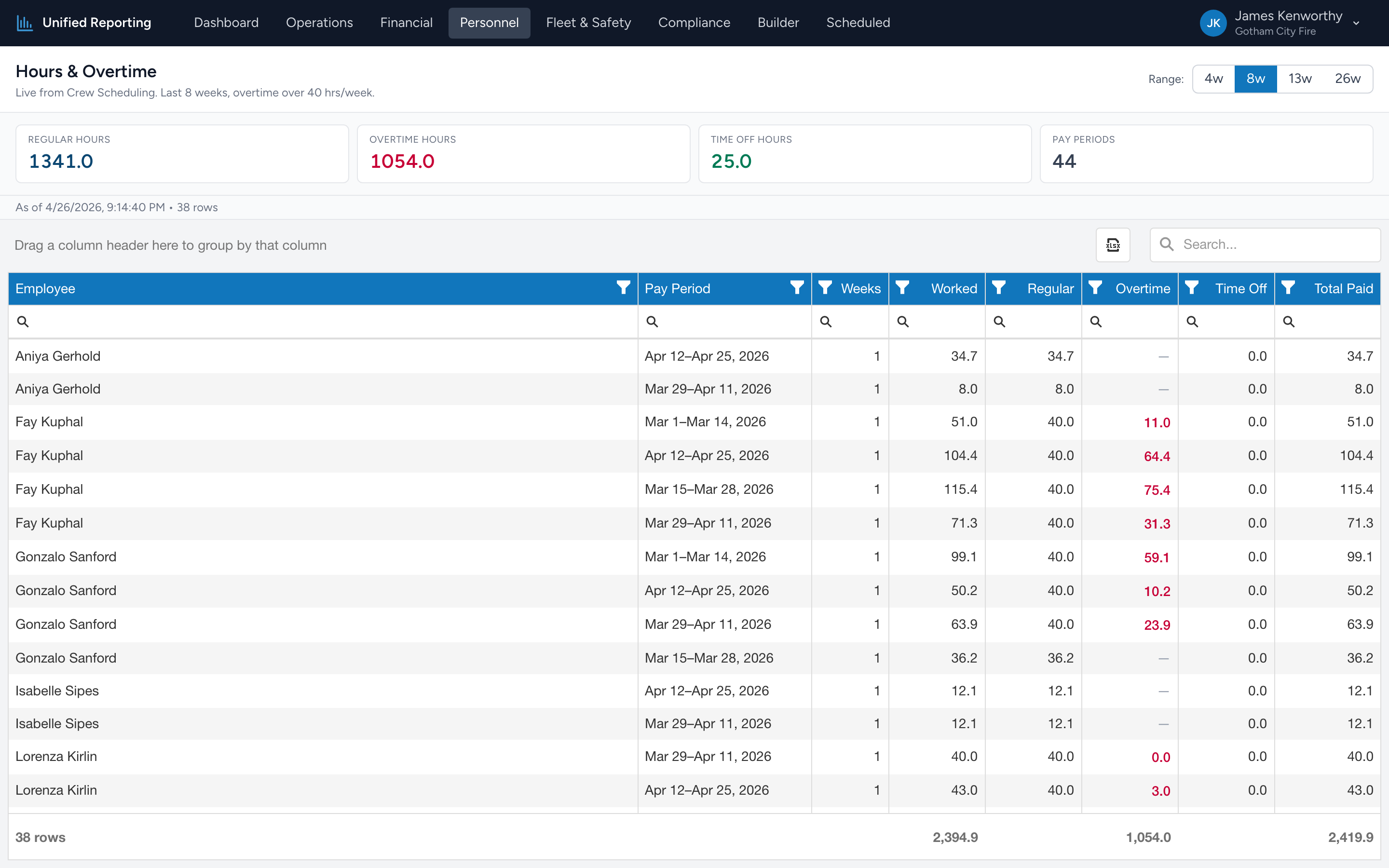
Task: Click the Export to XLSX icon button
Action: pos(1113,245)
